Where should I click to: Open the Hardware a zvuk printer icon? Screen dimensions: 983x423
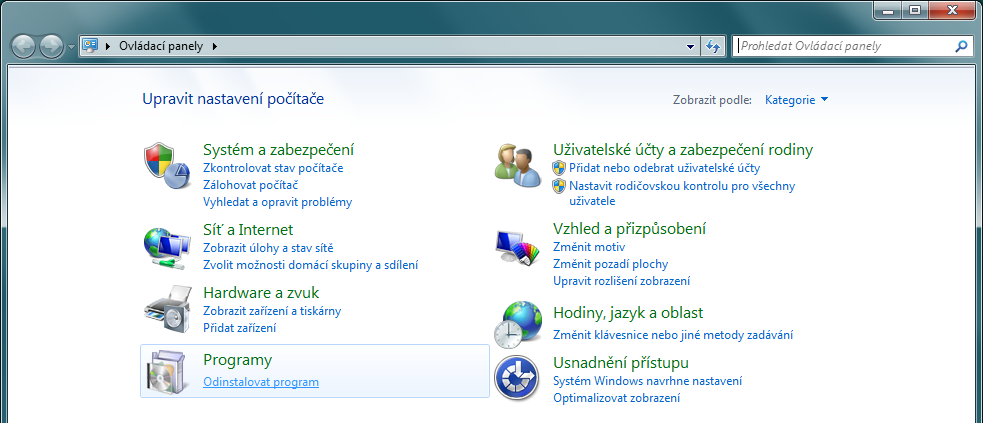pyautogui.click(x=167, y=309)
